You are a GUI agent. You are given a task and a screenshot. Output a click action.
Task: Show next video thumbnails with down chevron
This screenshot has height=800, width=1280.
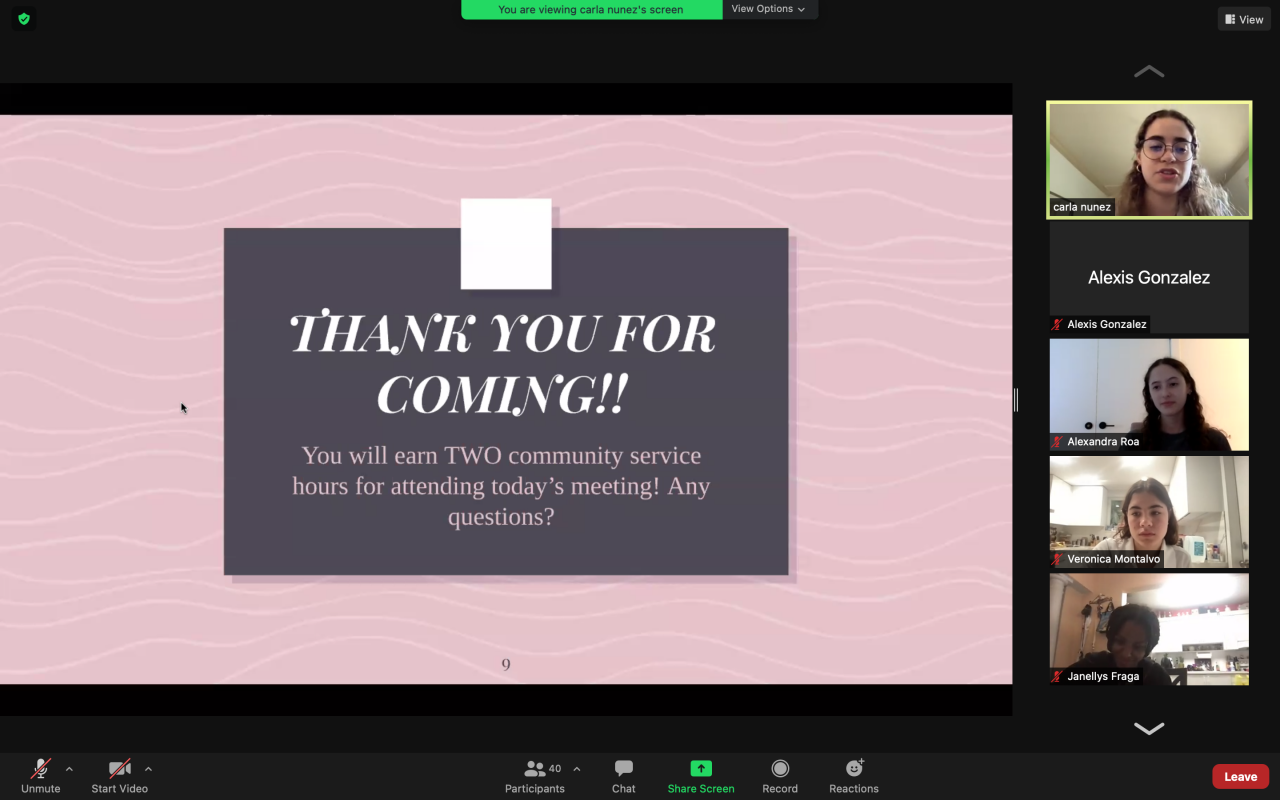1149,728
